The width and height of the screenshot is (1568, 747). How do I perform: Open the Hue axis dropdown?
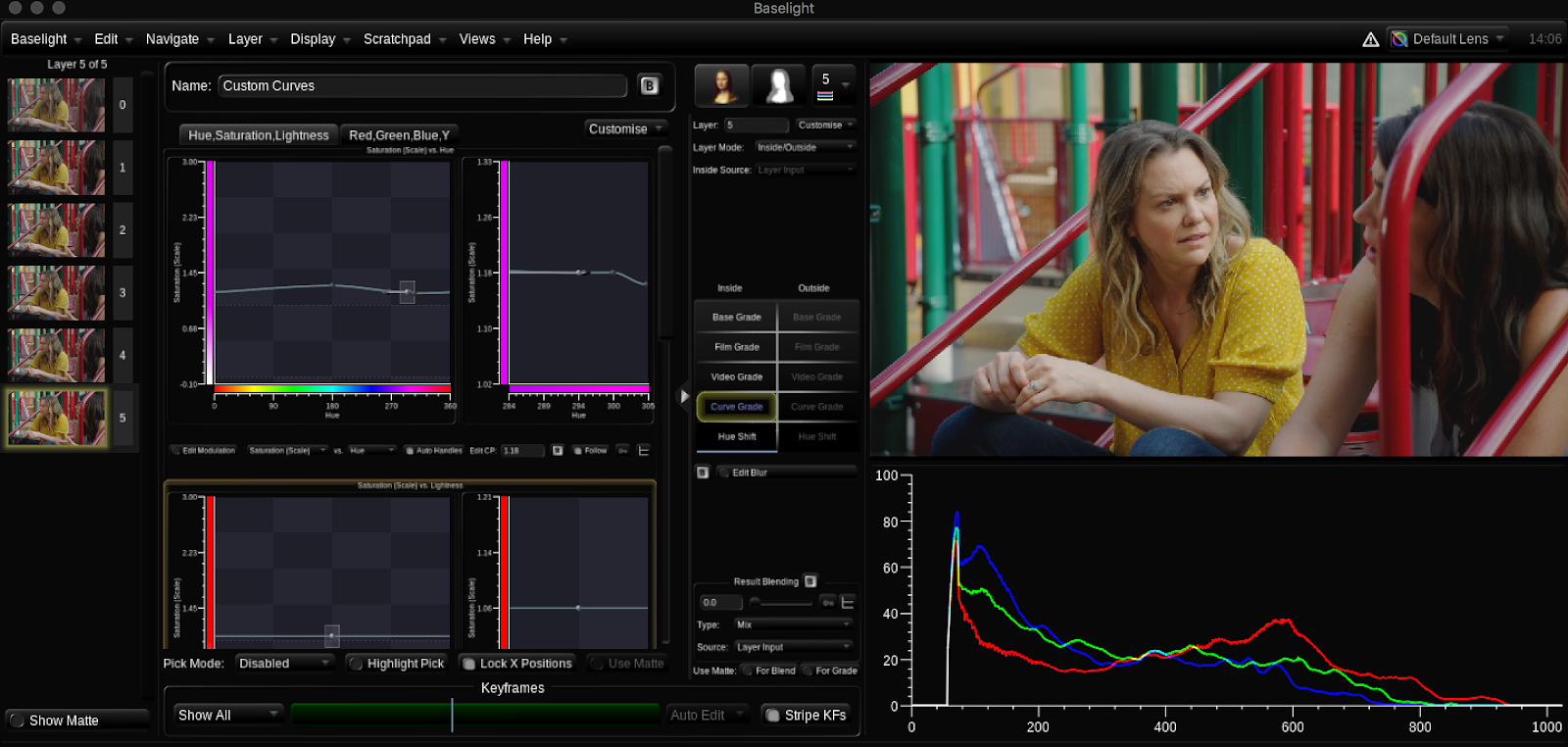(x=371, y=451)
